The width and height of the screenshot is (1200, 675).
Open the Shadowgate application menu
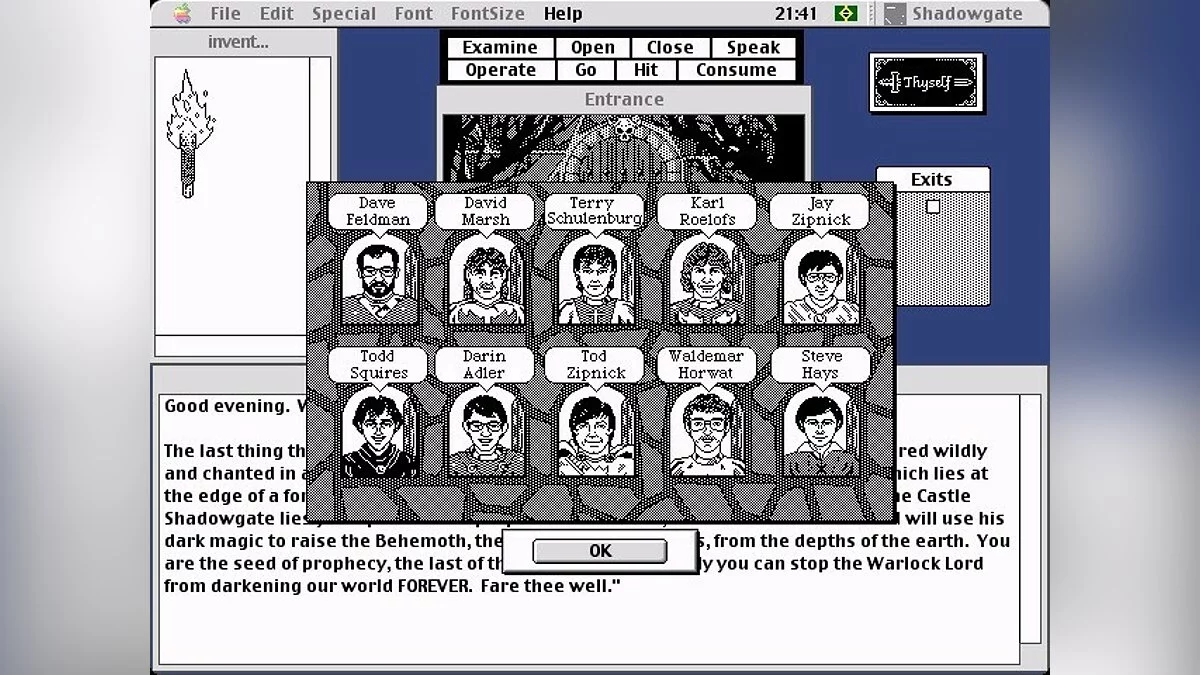point(954,13)
